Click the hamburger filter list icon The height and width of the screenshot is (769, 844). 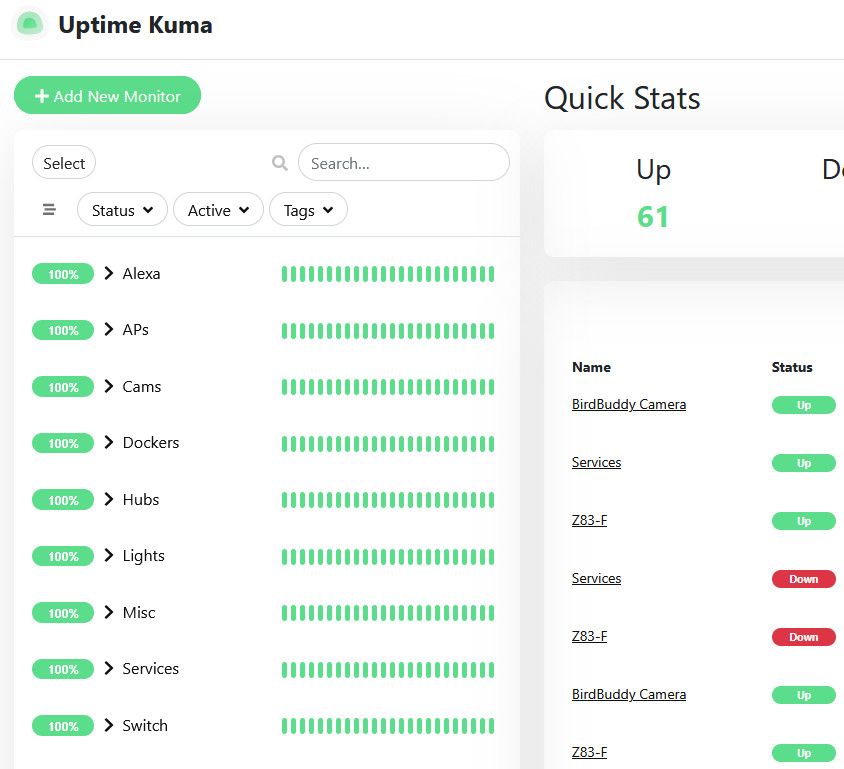pos(49,210)
